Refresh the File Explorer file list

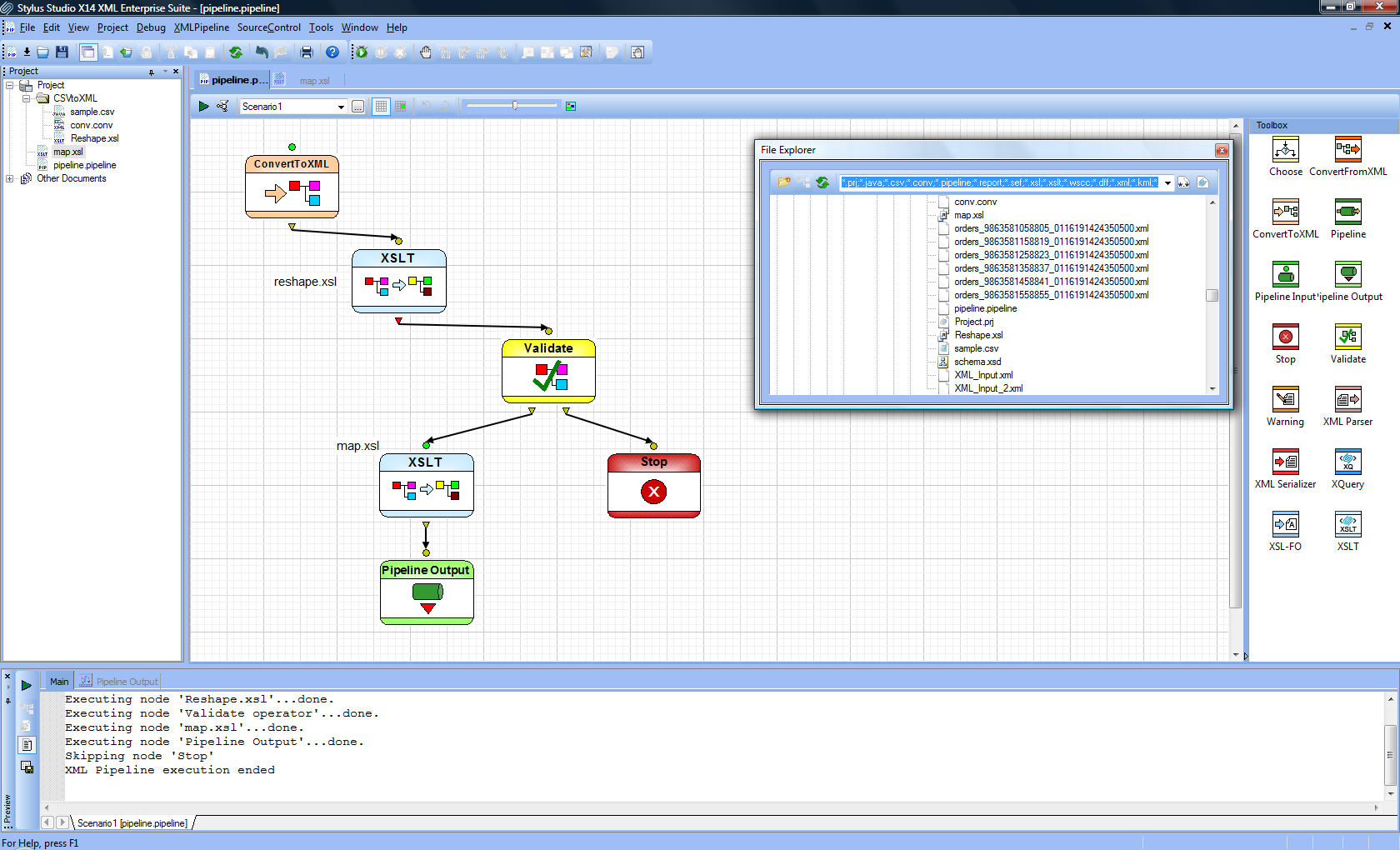coord(822,182)
